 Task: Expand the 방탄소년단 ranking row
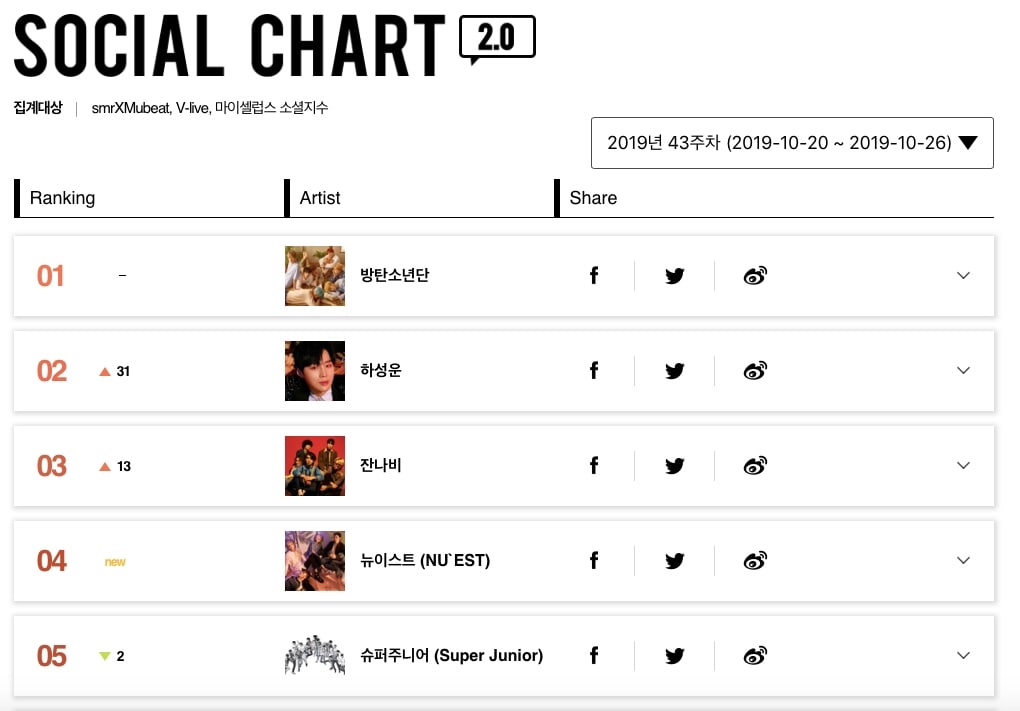[x=963, y=276]
